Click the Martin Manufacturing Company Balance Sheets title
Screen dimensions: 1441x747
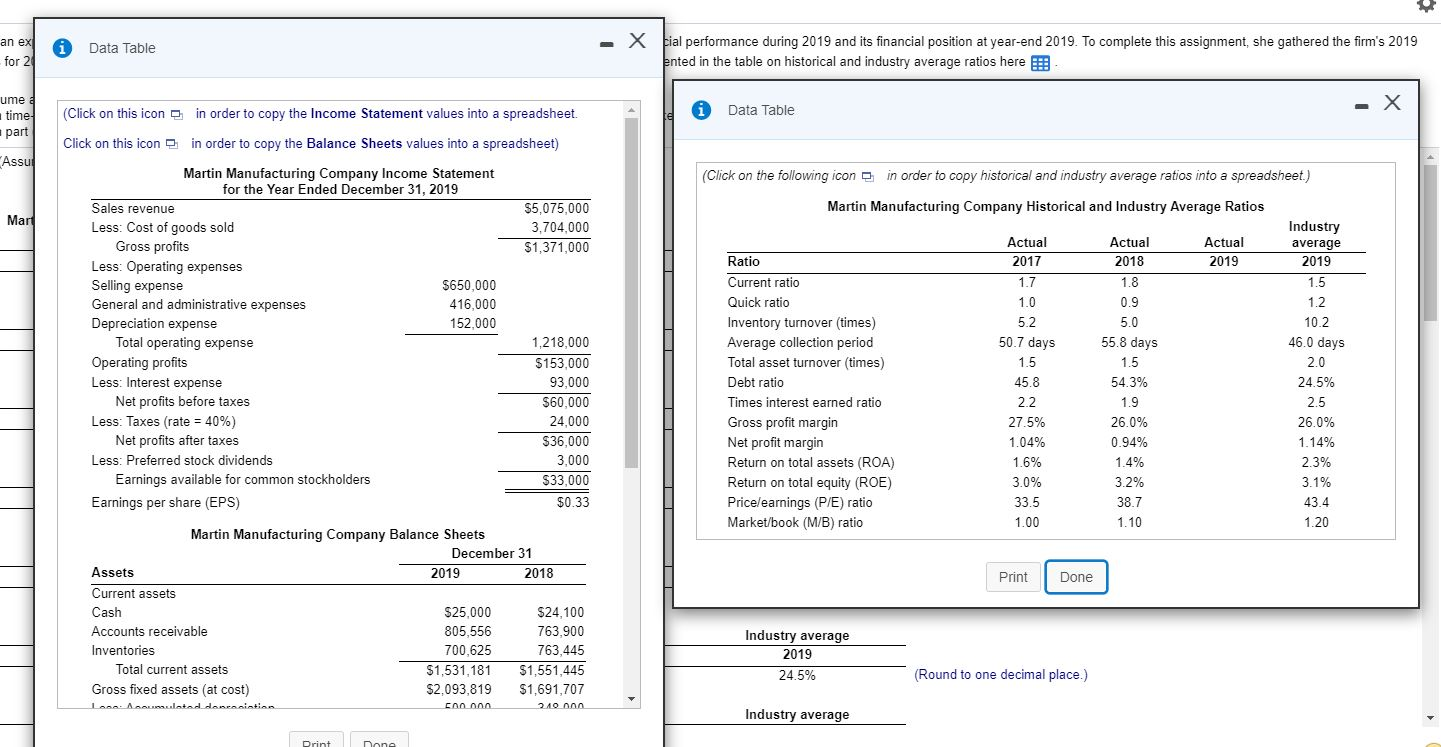click(x=337, y=535)
